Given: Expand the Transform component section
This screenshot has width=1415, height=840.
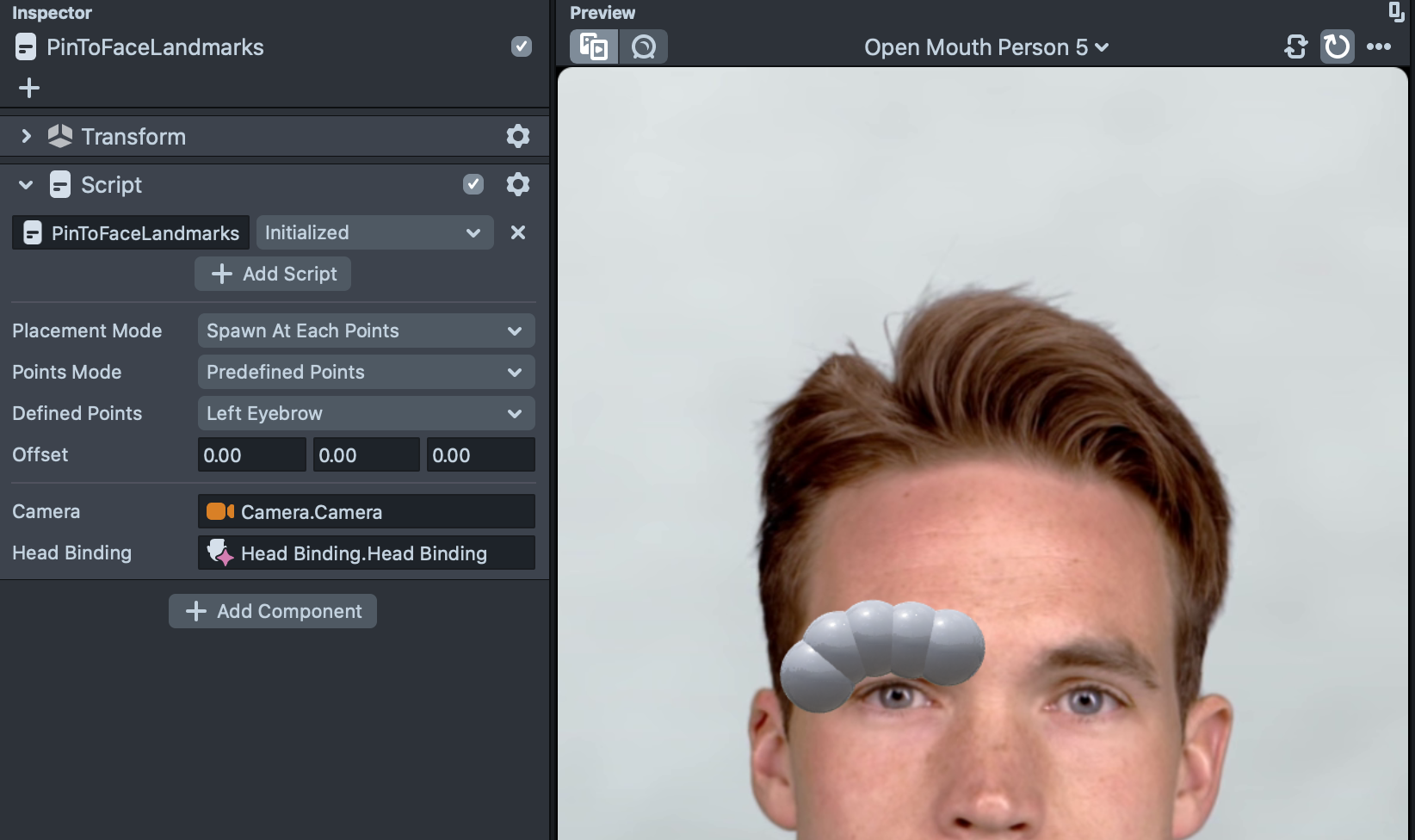Looking at the screenshot, I should [26, 136].
